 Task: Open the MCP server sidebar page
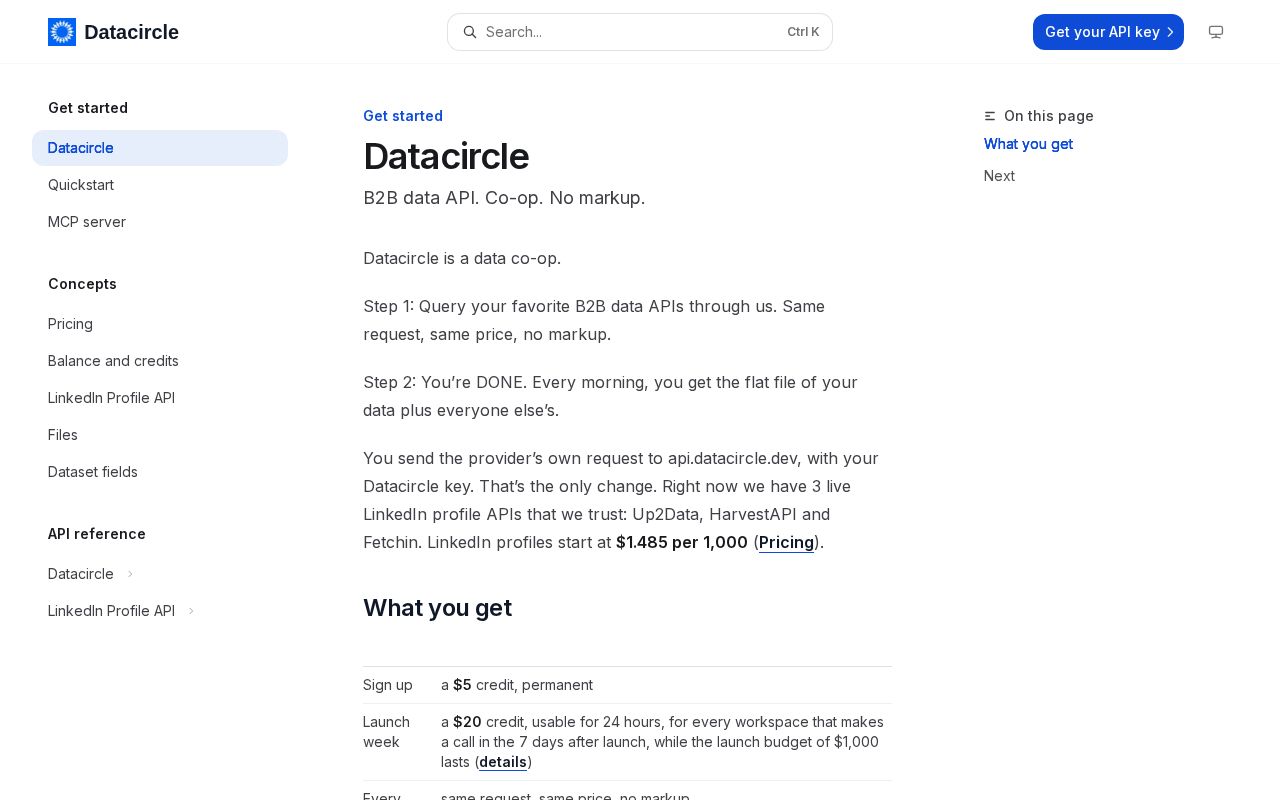(x=160, y=222)
